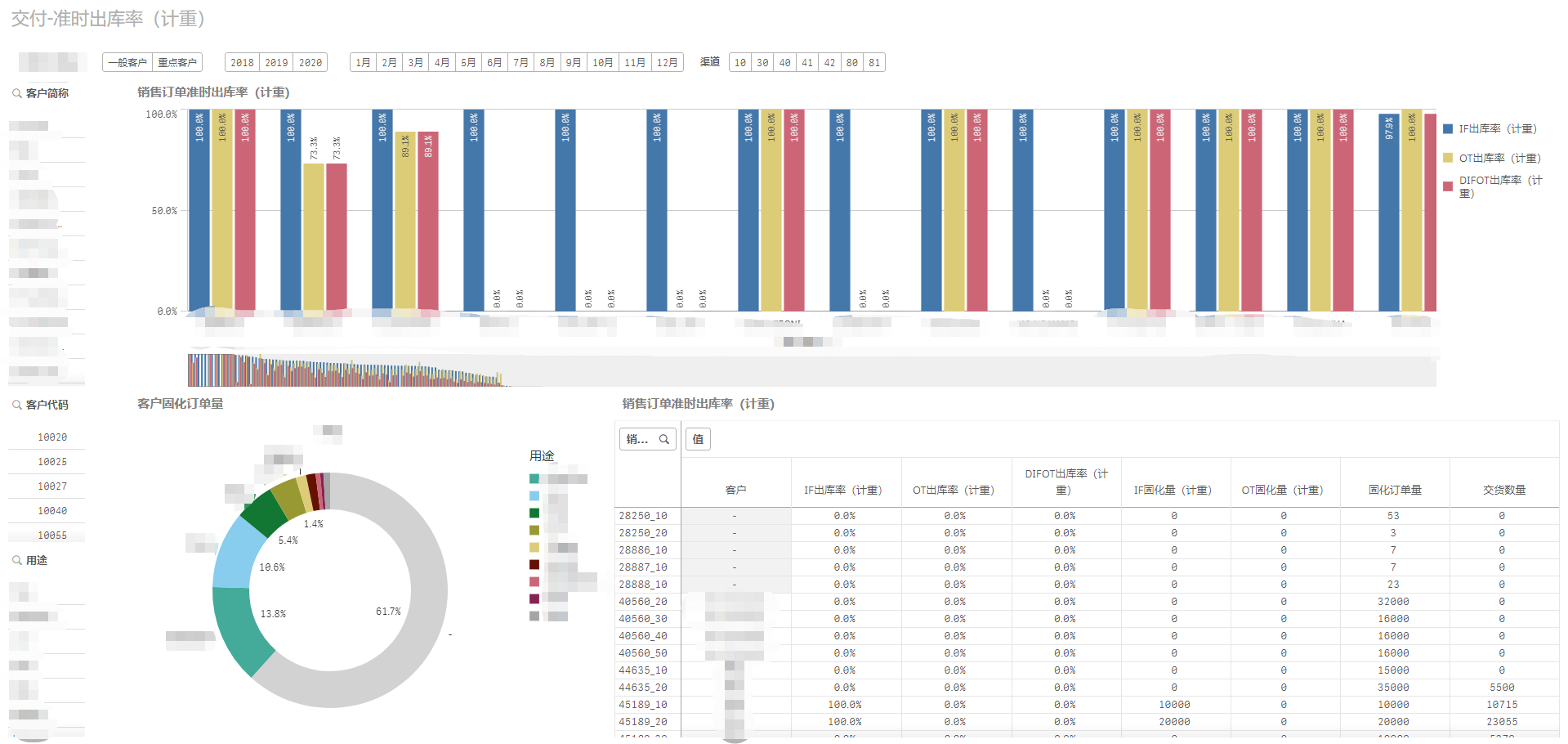Click magnifier icon in pivot table 销... field
The width and height of the screenshot is (1568, 744).
click(x=664, y=439)
